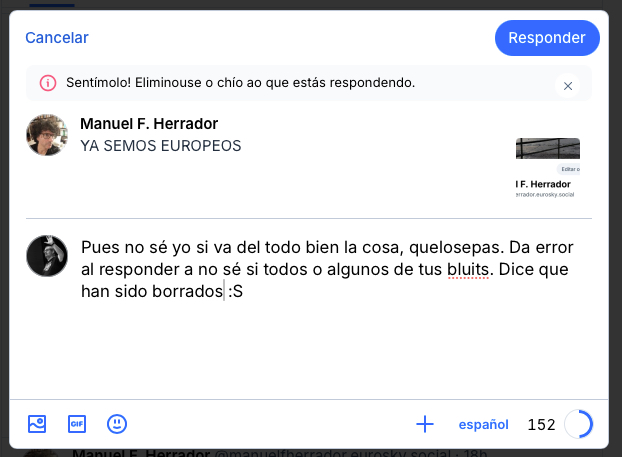Click the info icon in the error banner
Screen dimensions: 622x457
[x=47, y=83]
